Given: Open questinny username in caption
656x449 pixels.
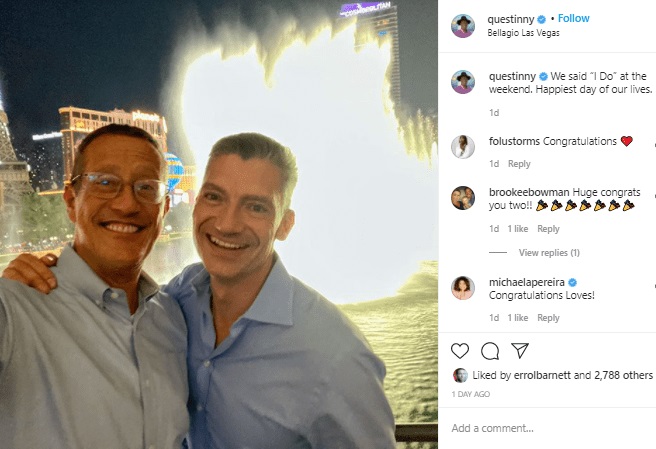Looking at the screenshot, I should coord(512,76).
